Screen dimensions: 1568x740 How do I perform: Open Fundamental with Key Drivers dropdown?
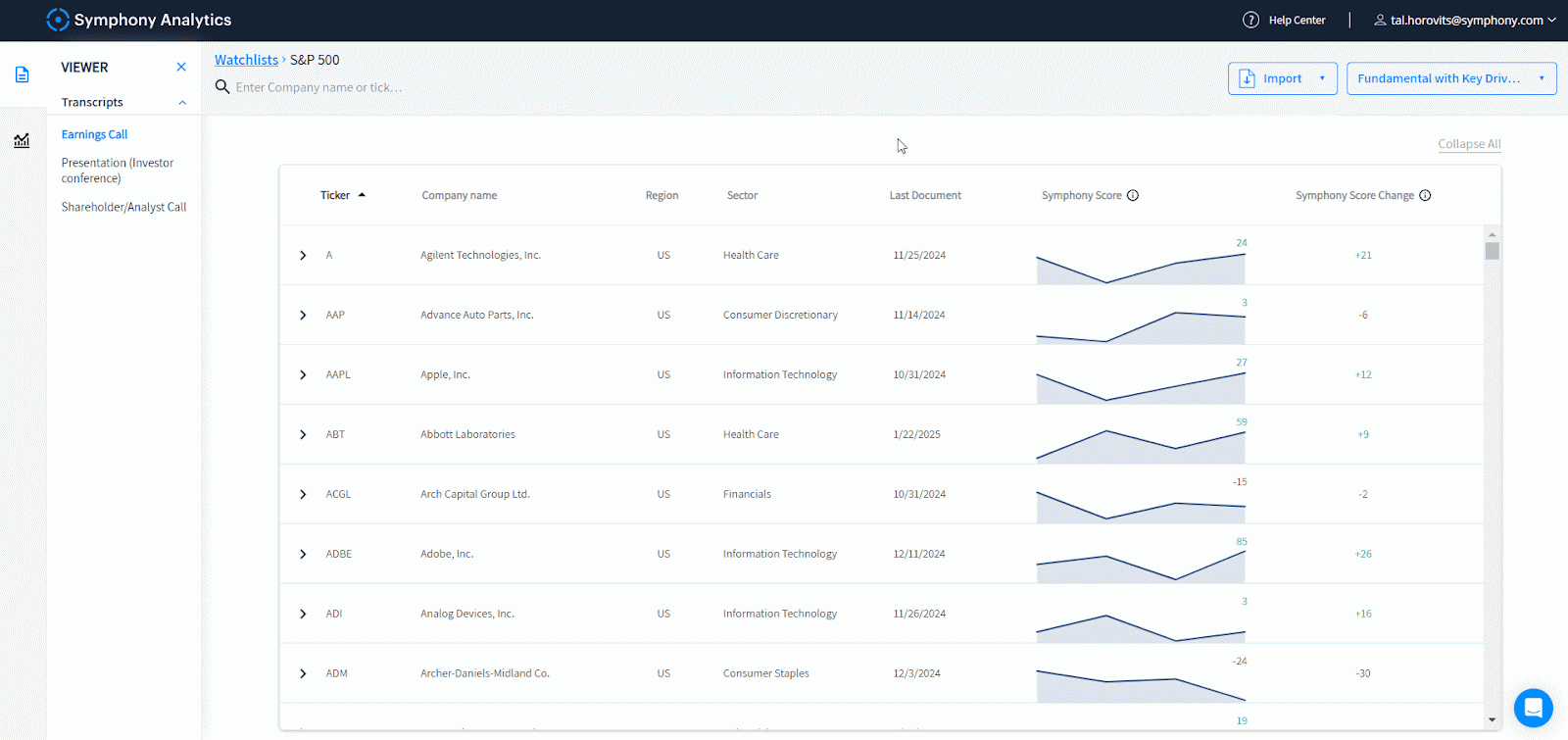coord(1451,78)
